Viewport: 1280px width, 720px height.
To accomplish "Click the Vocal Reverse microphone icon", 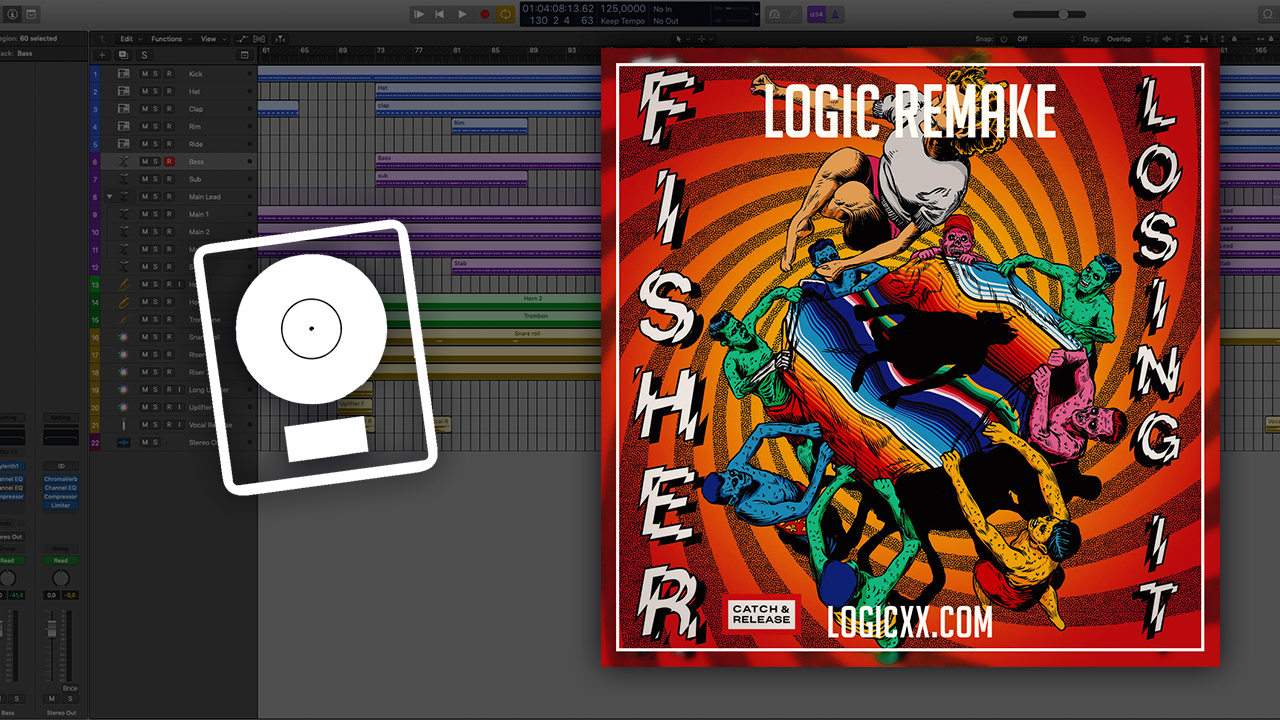I will pyautogui.click(x=124, y=424).
